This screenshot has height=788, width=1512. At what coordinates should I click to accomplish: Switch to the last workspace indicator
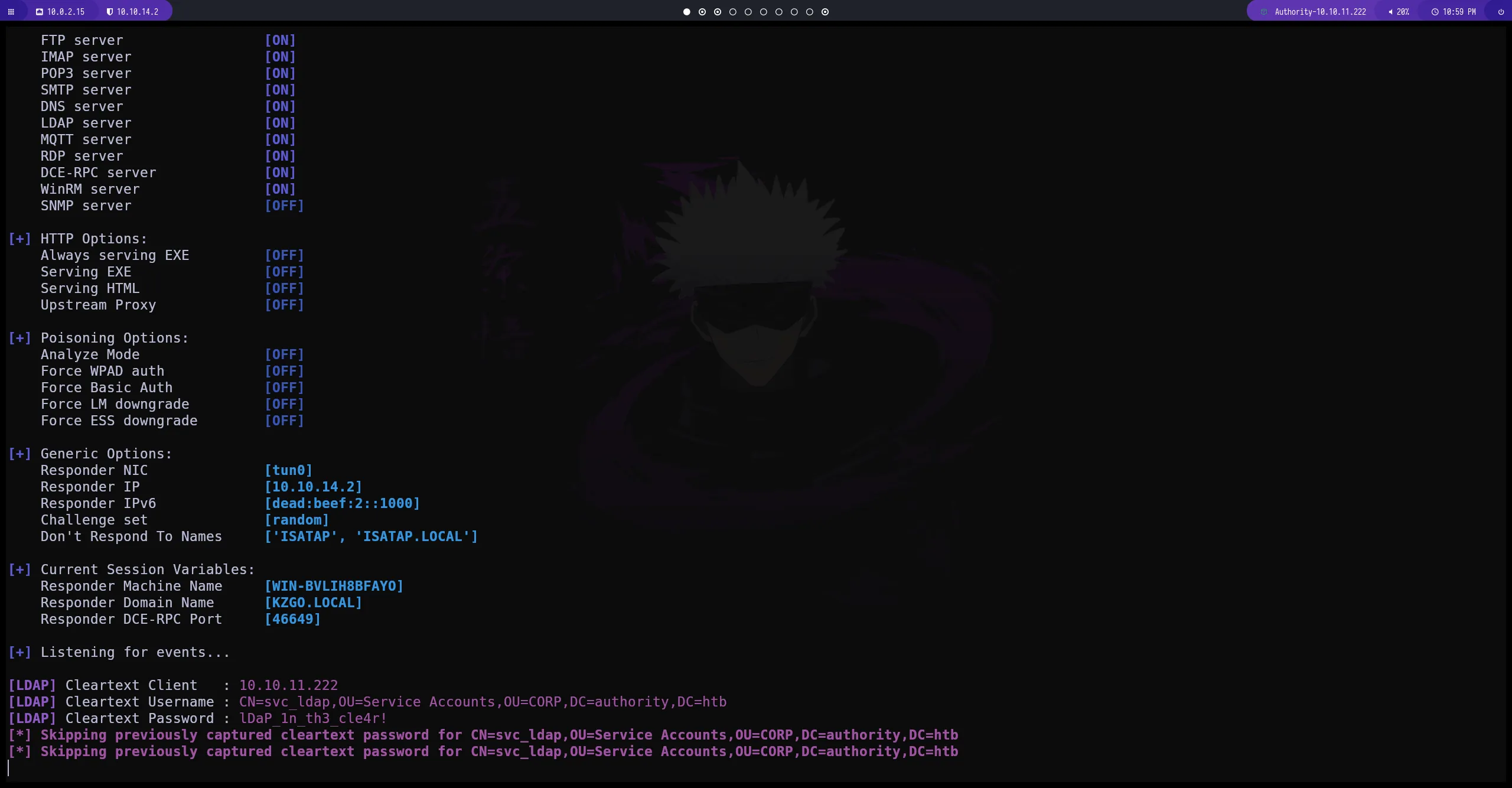click(x=825, y=12)
